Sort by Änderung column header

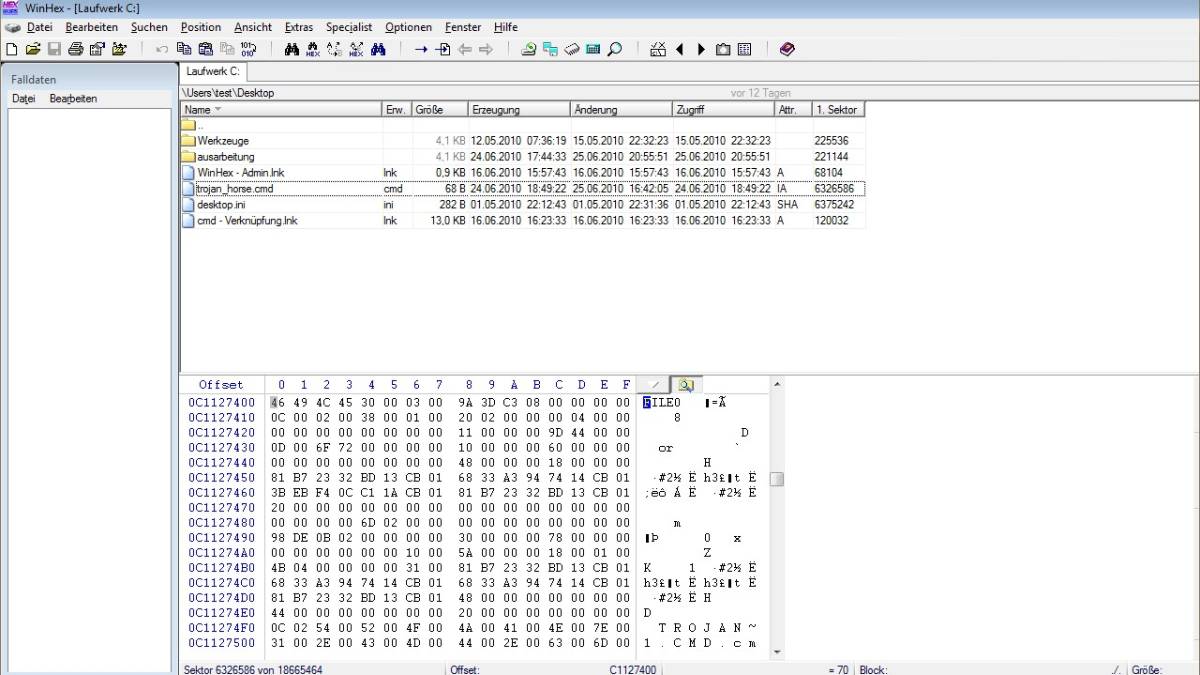point(621,110)
